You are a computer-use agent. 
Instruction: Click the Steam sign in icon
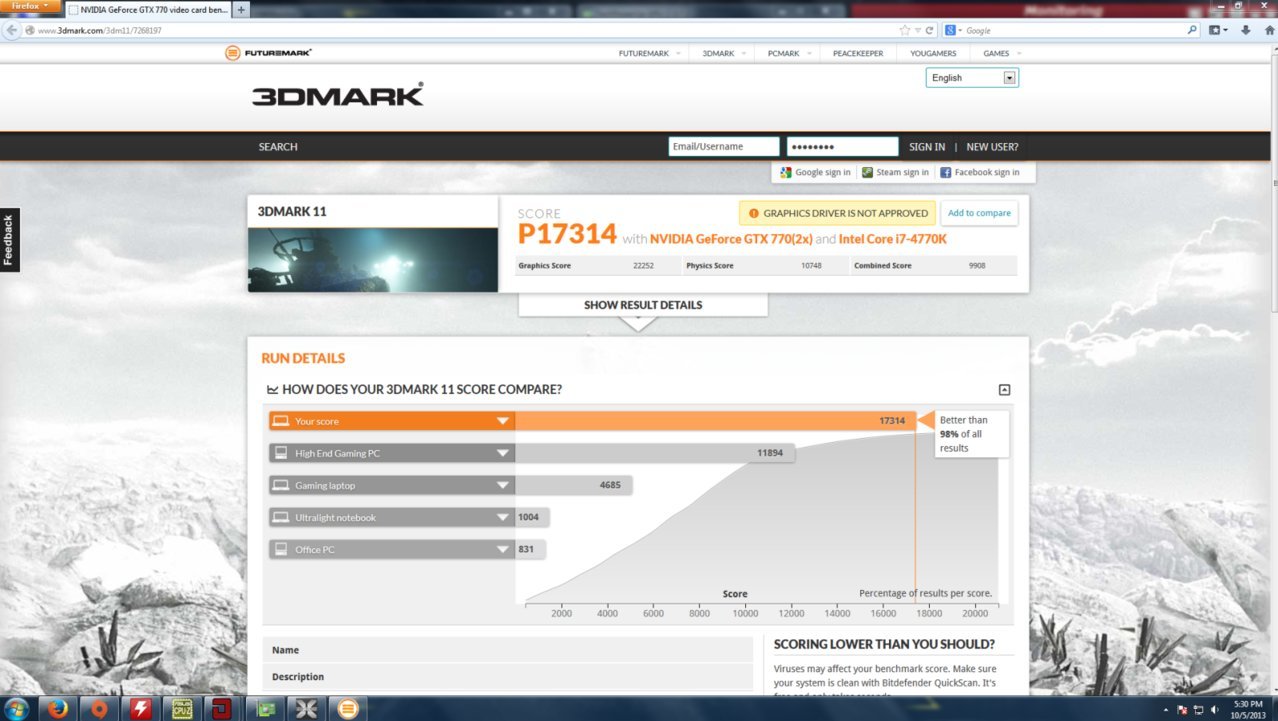point(867,172)
